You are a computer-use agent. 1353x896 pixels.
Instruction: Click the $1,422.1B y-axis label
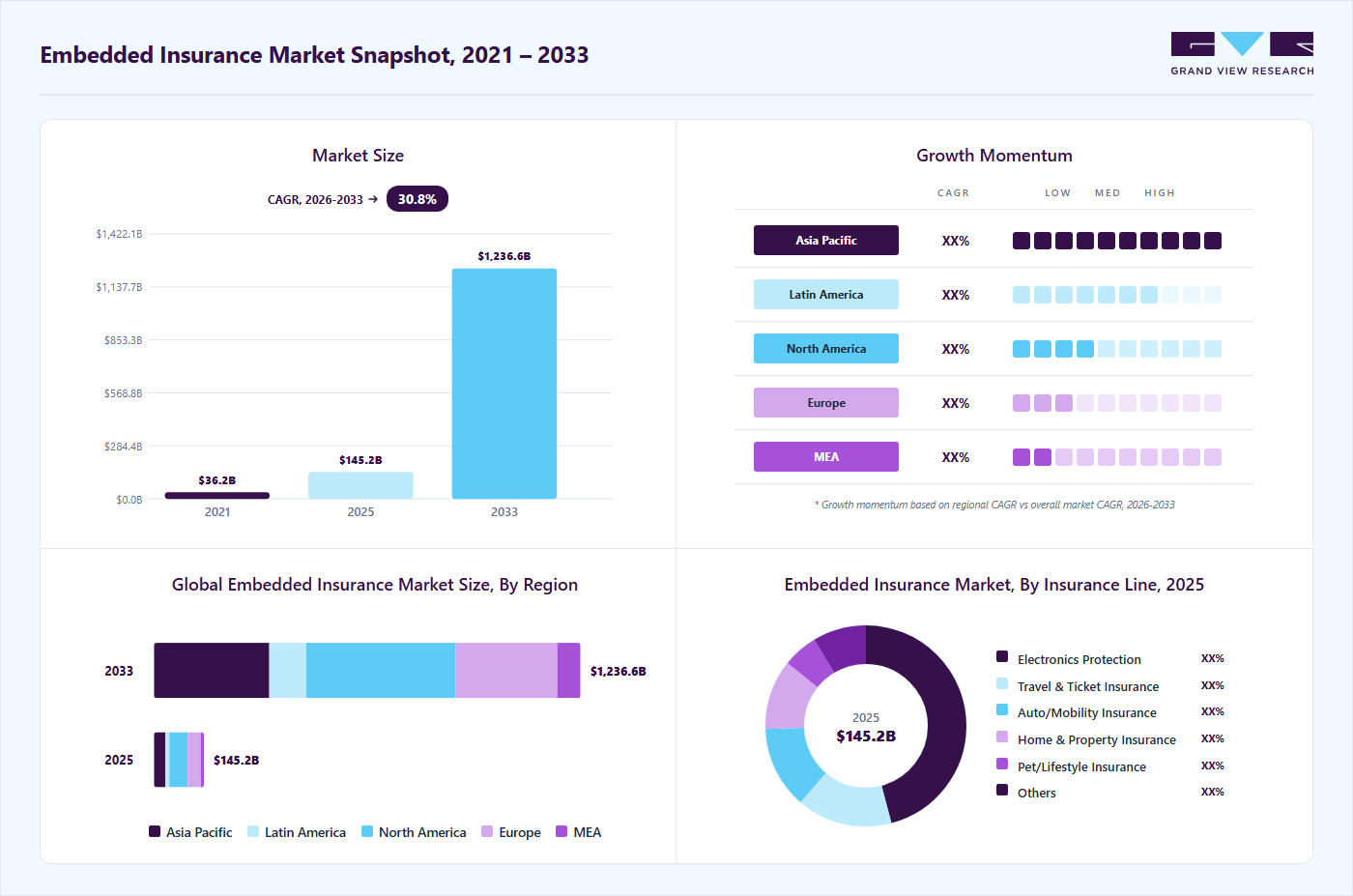(x=119, y=234)
